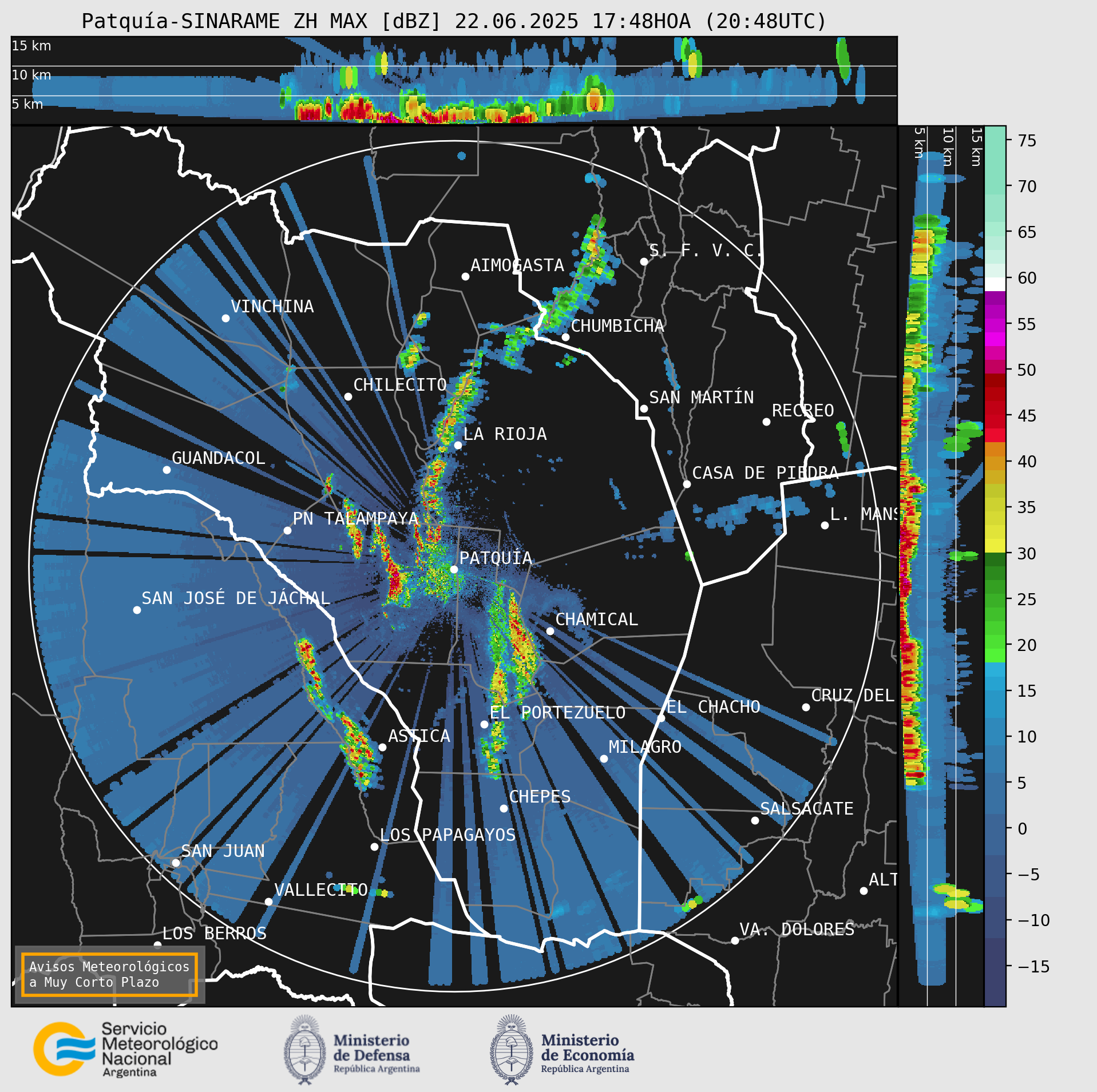Screen dimensions: 1097x1092
Task: Click the Avisos Meteorológicos a Muy Corto Plazo box
Action: [x=109, y=975]
